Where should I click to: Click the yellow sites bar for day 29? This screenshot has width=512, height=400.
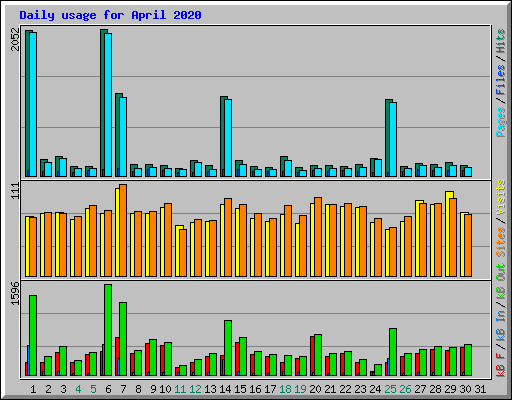[x=447, y=234]
